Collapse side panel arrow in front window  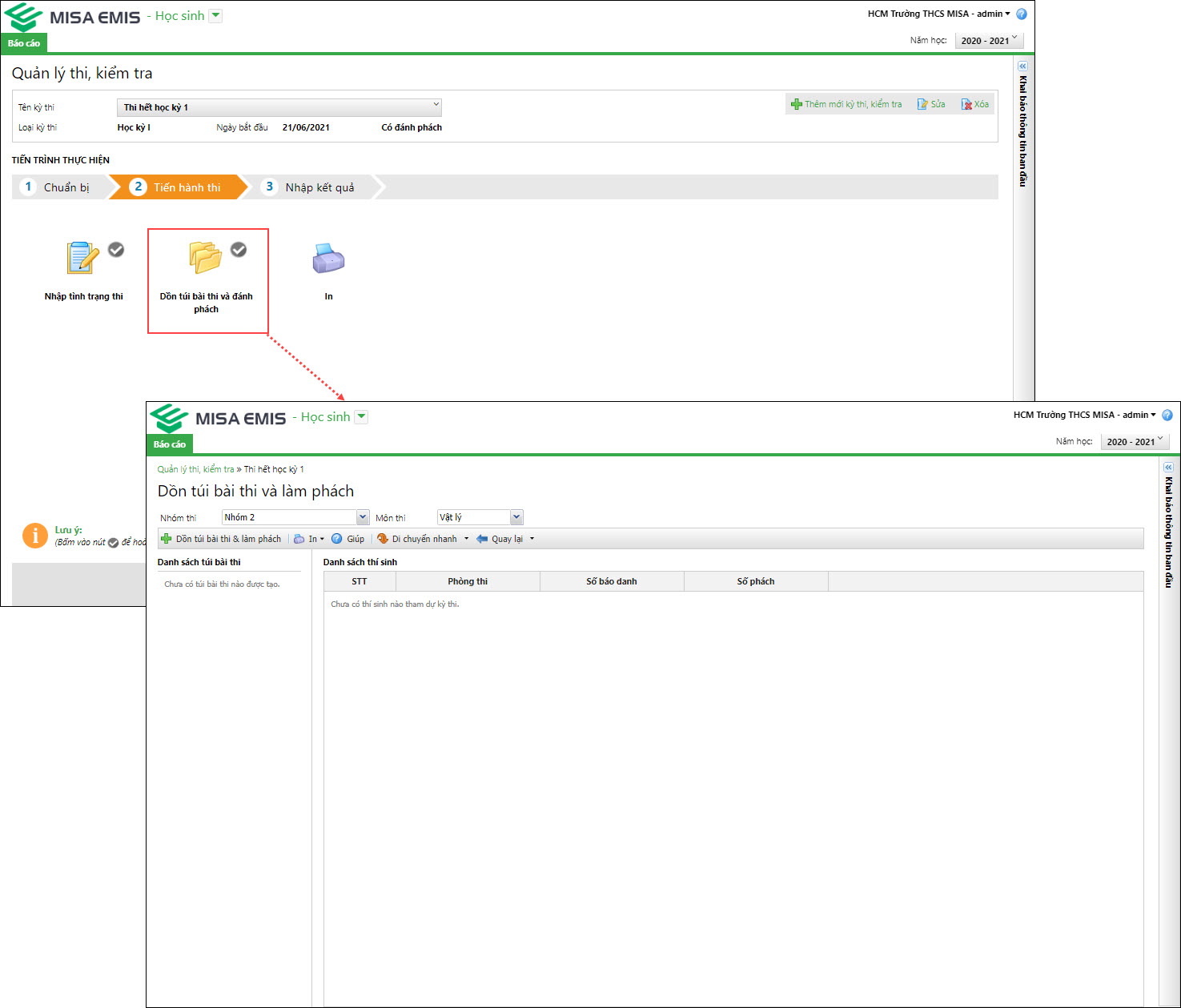pos(1168,467)
